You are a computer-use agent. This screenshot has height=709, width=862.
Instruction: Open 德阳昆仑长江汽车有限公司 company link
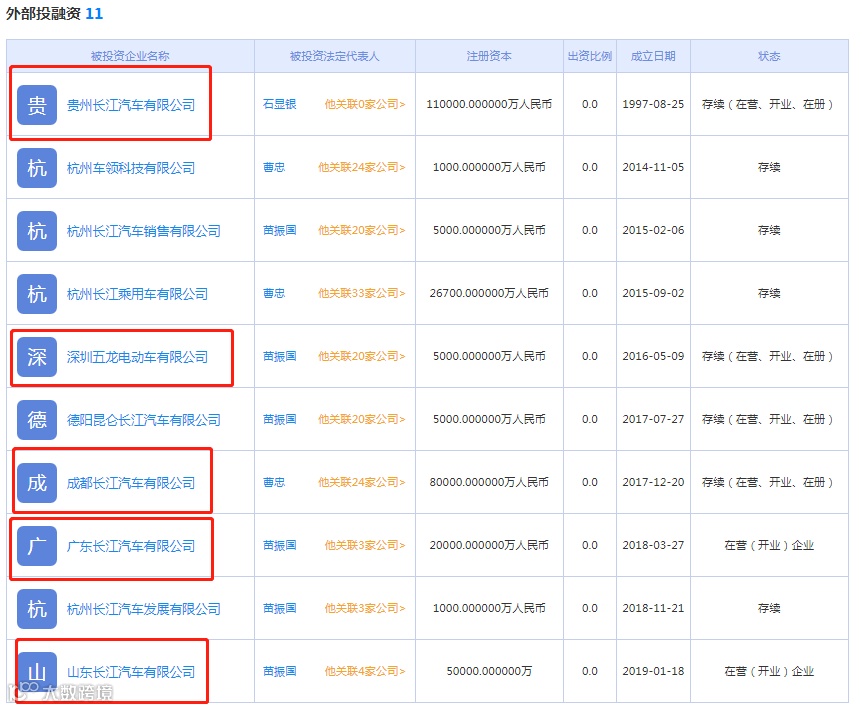coord(143,420)
